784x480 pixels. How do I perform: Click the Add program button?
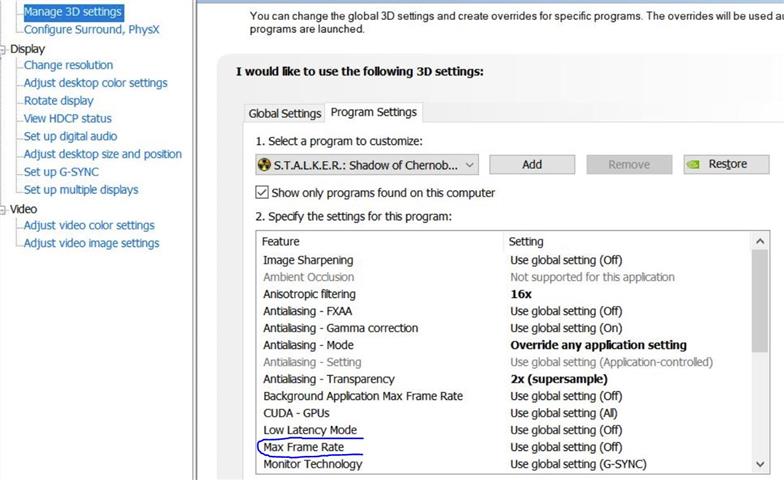(x=532, y=164)
